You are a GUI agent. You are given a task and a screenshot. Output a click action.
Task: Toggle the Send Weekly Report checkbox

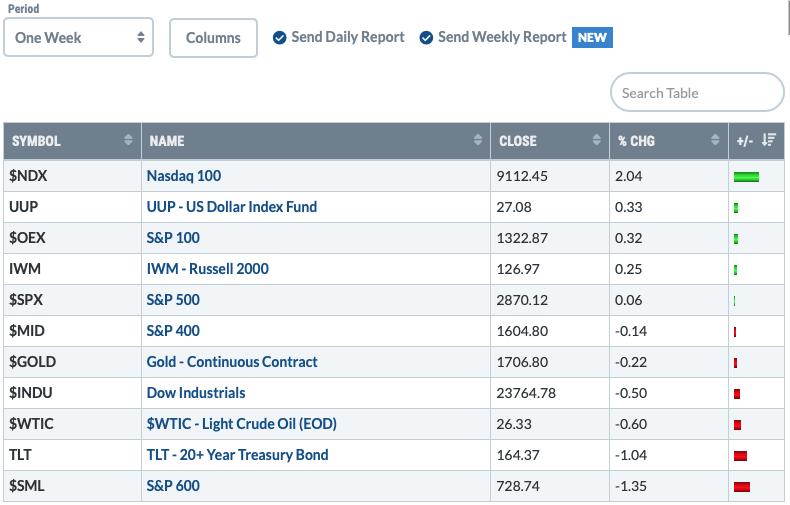click(426, 38)
